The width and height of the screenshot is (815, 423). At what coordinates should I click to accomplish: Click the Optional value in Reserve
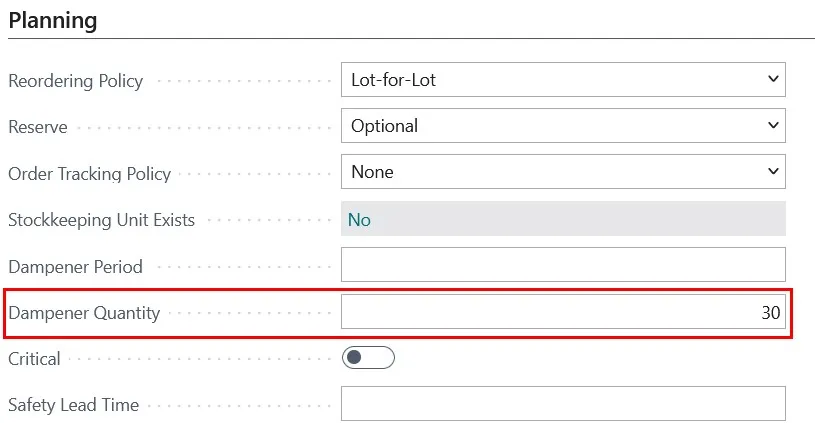click(384, 126)
